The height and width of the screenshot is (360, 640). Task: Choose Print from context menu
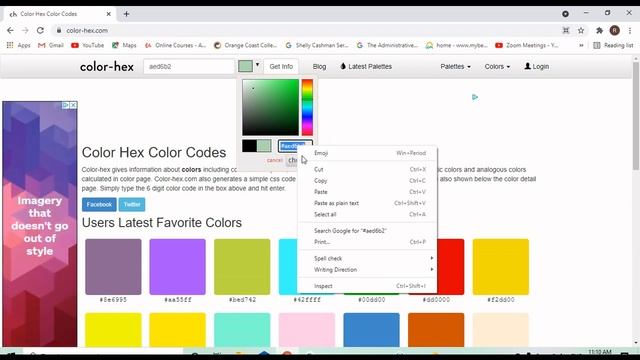tap(367, 242)
